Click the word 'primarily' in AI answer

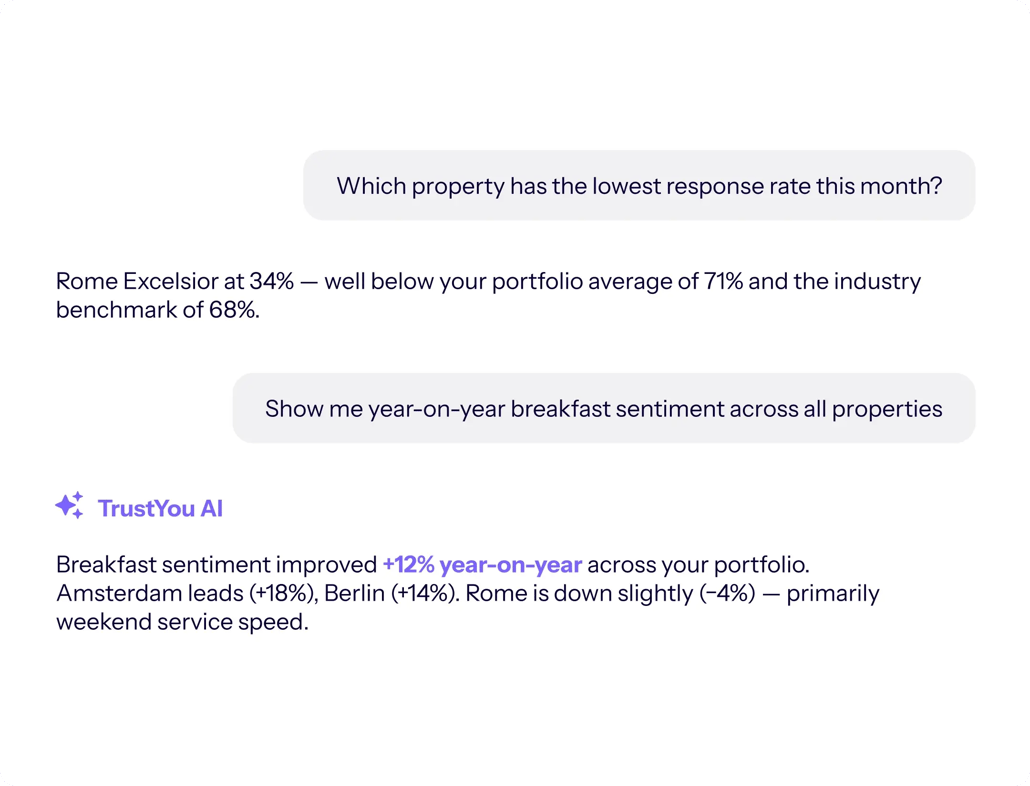[x=833, y=594]
